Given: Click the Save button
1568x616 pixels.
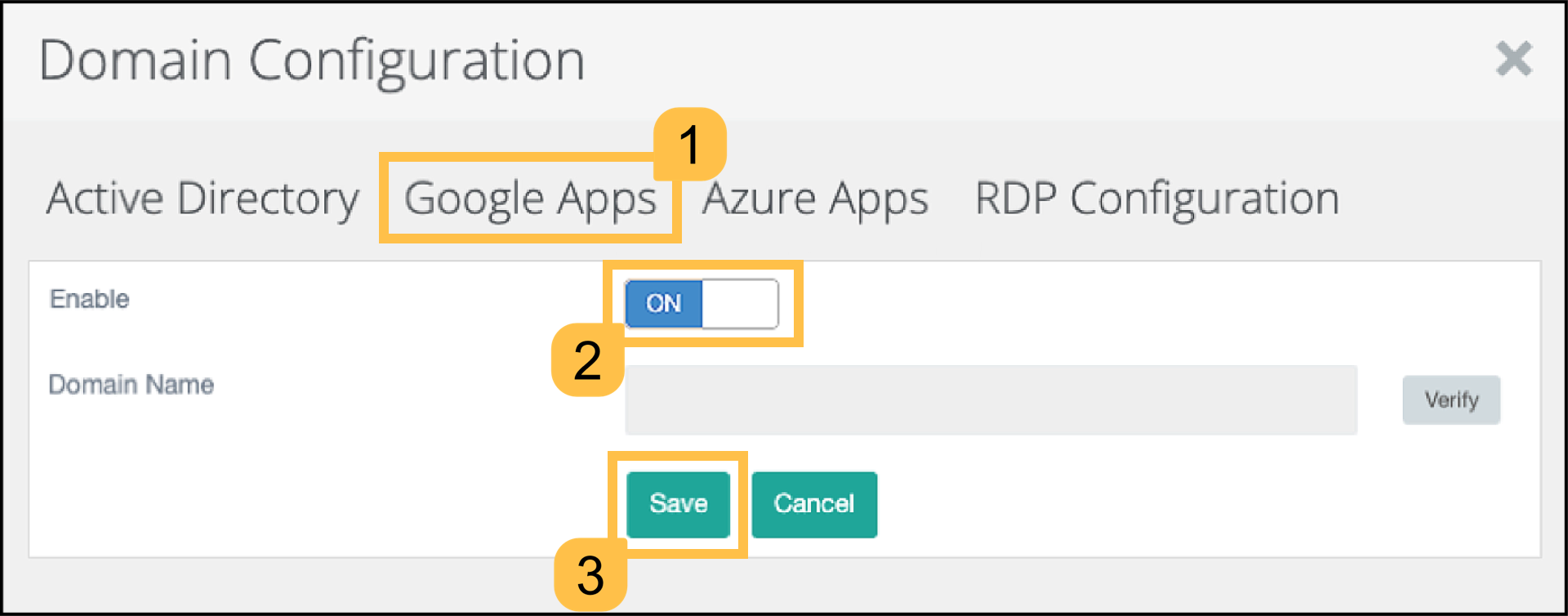Looking at the screenshot, I should pos(679,504).
